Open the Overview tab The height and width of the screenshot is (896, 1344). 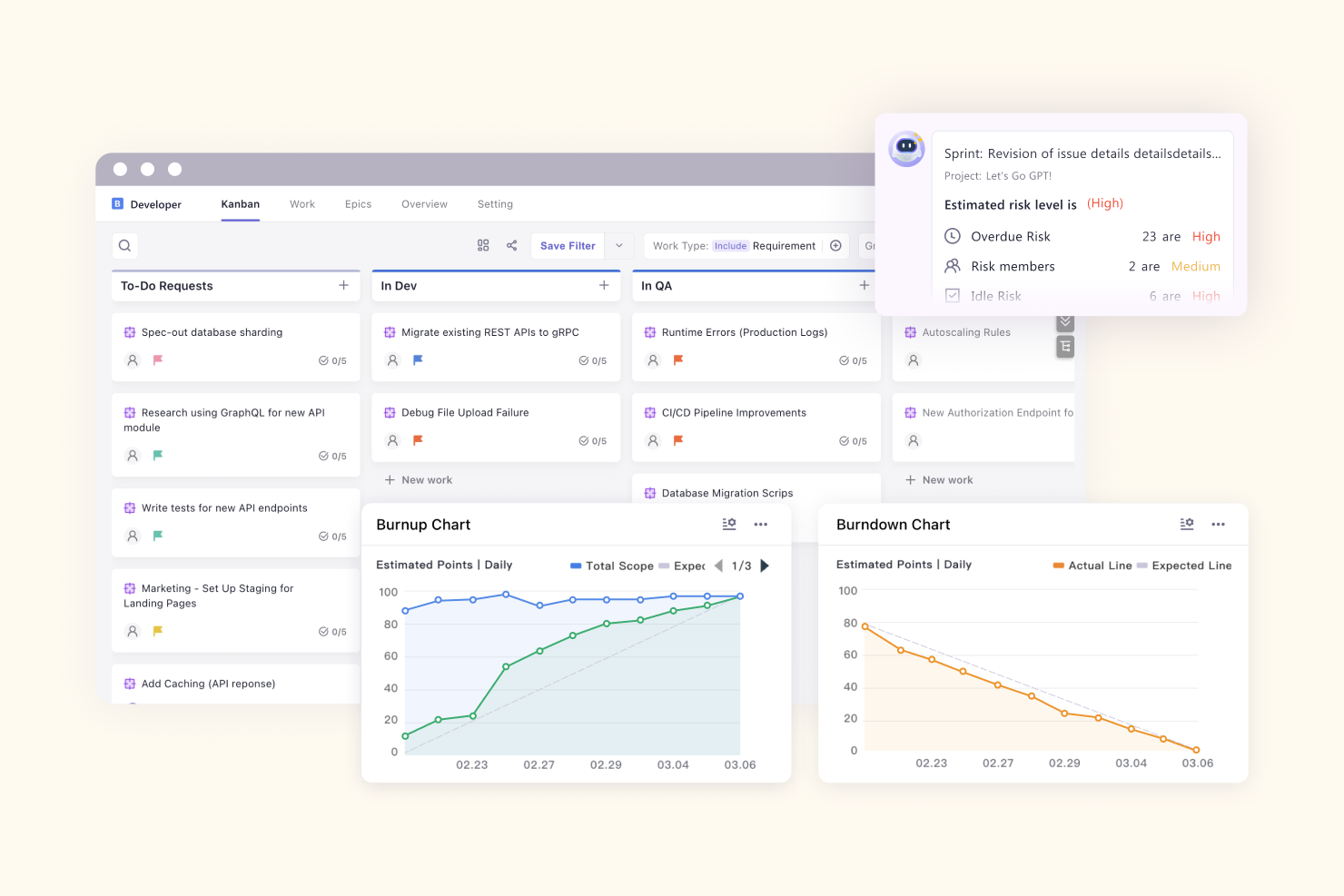(424, 203)
